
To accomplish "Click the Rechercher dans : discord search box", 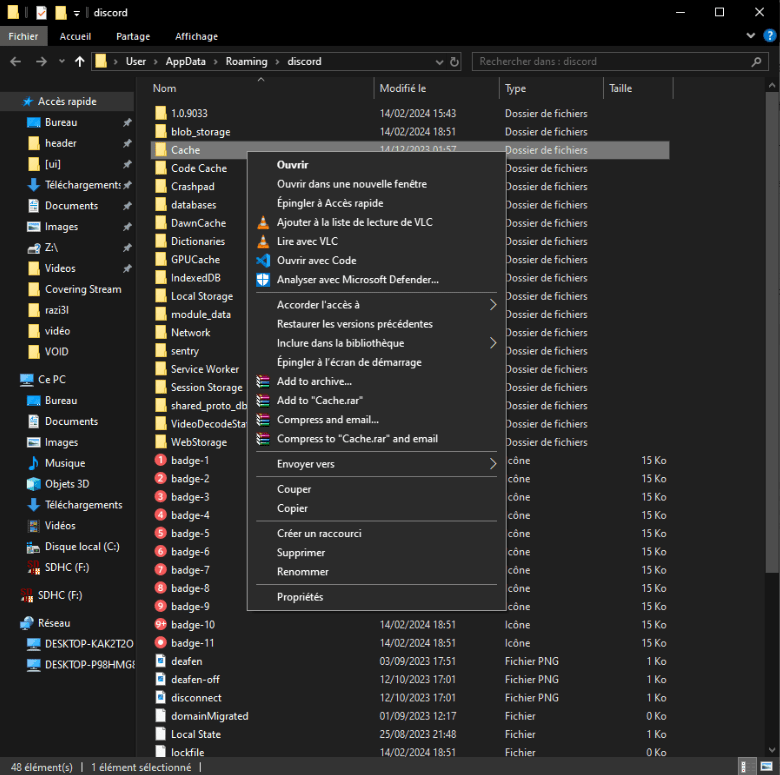I will click(x=610, y=62).
